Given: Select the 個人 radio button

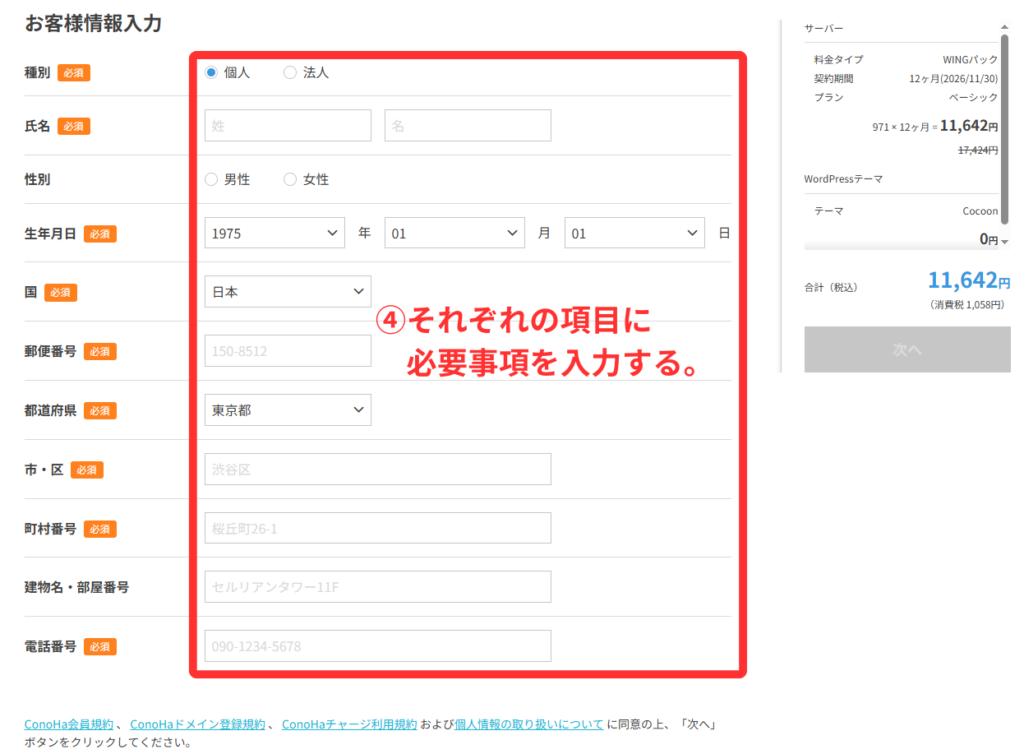Looking at the screenshot, I should click(x=211, y=73).
